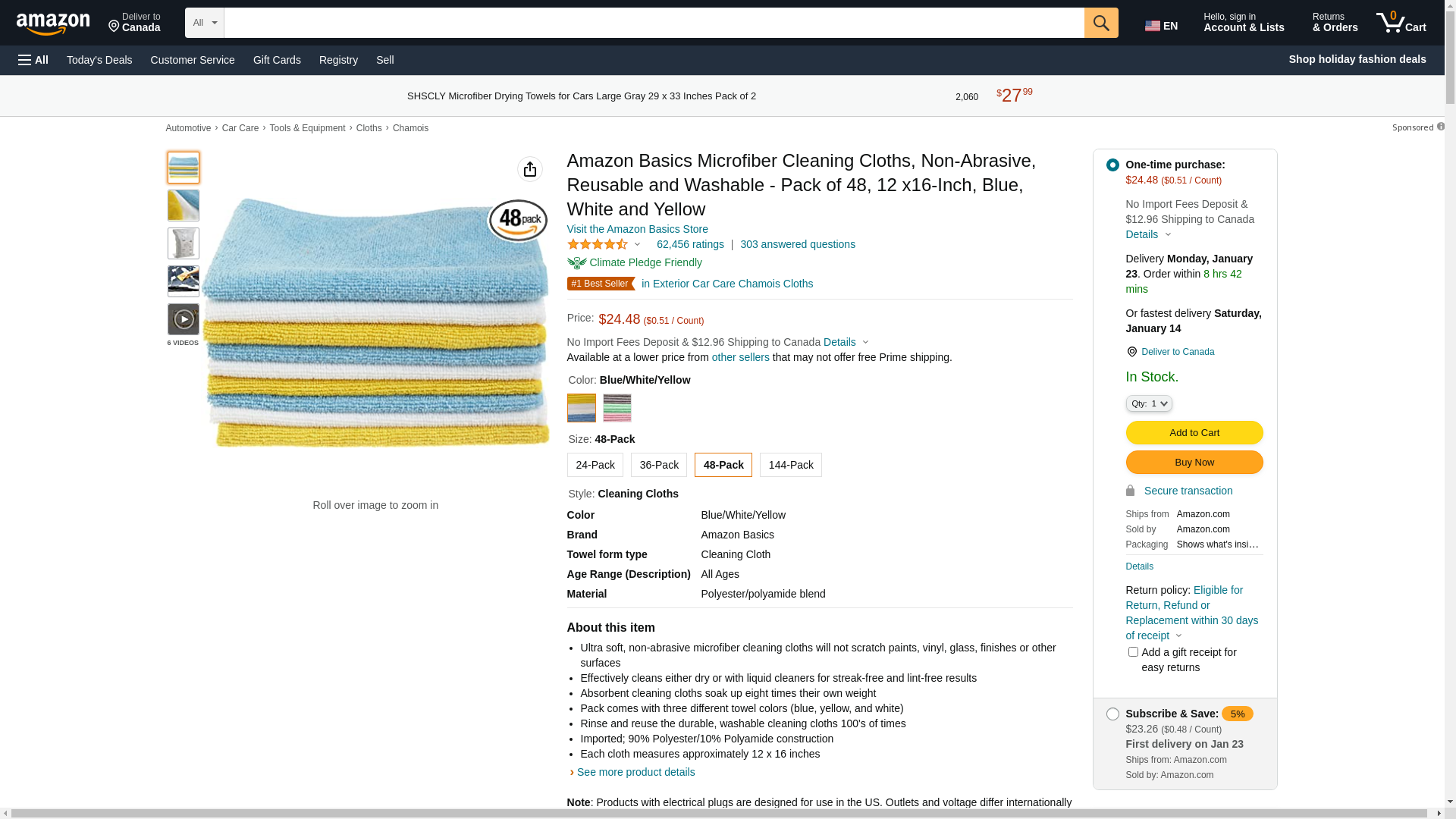The image size is (1456, 819).
Task: Play the product videos thumbnail
Action: [x=183, y=319]
